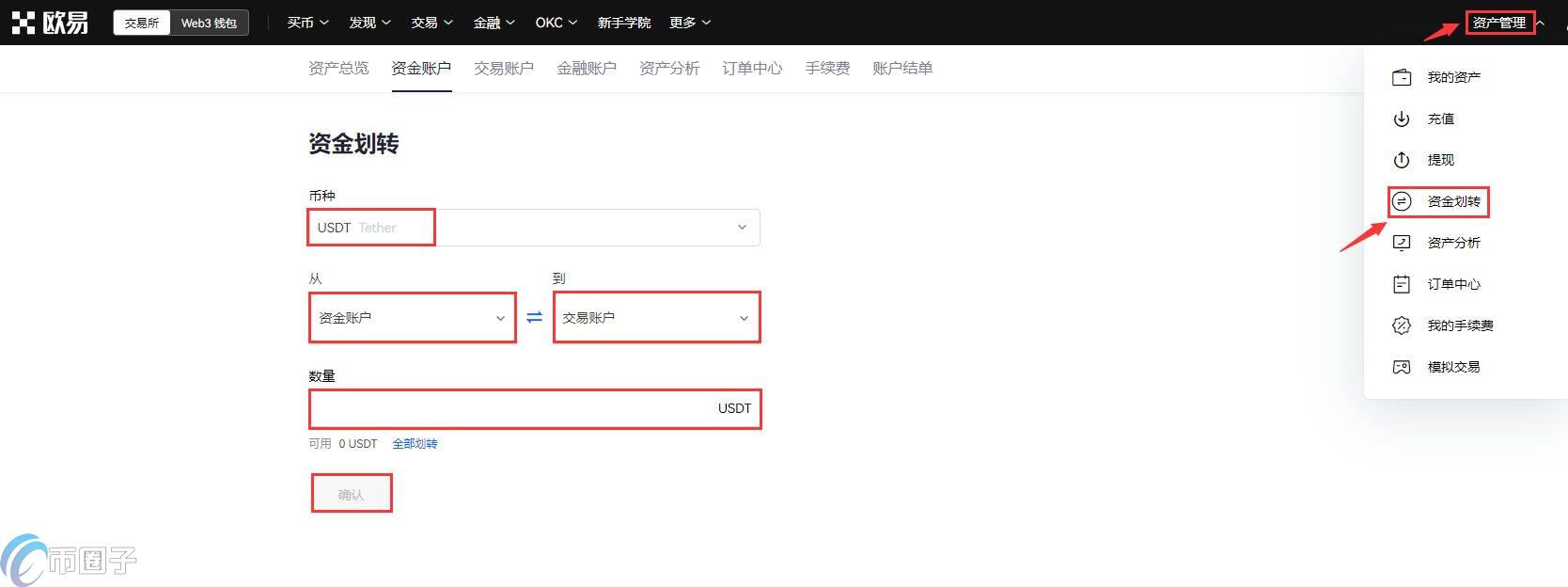
Task: Click the demo trading icon beside 模拟交易
Action: (x=1401, y=367)
